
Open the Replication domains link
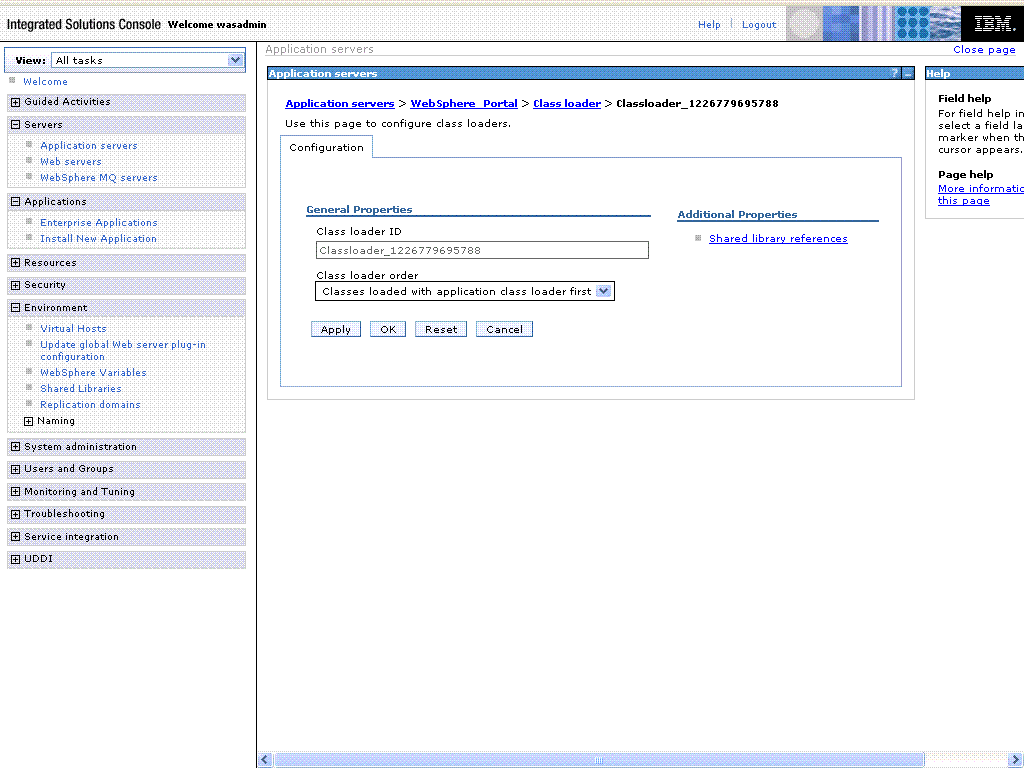point(90,404)
